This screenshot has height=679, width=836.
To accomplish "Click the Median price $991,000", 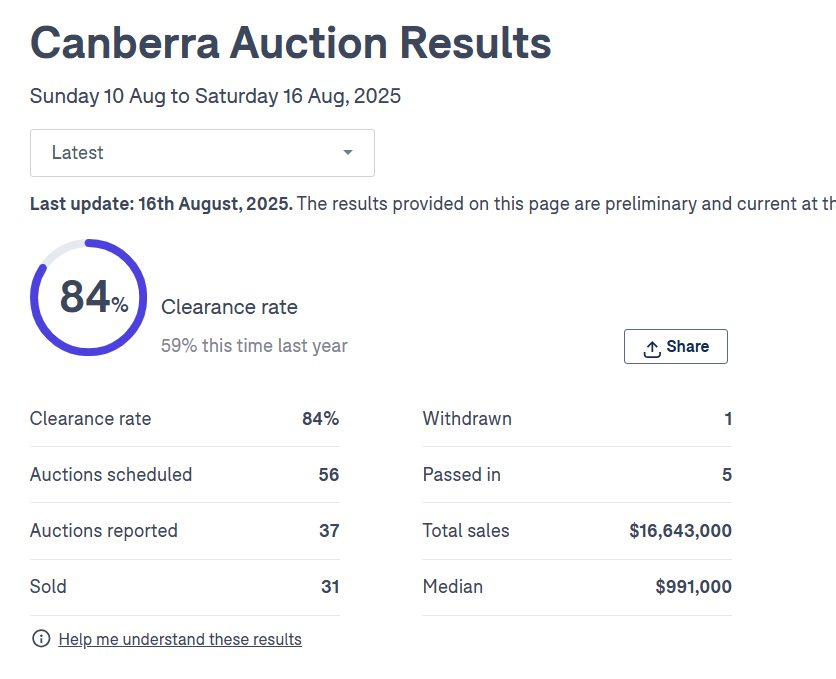I will 693,587.
